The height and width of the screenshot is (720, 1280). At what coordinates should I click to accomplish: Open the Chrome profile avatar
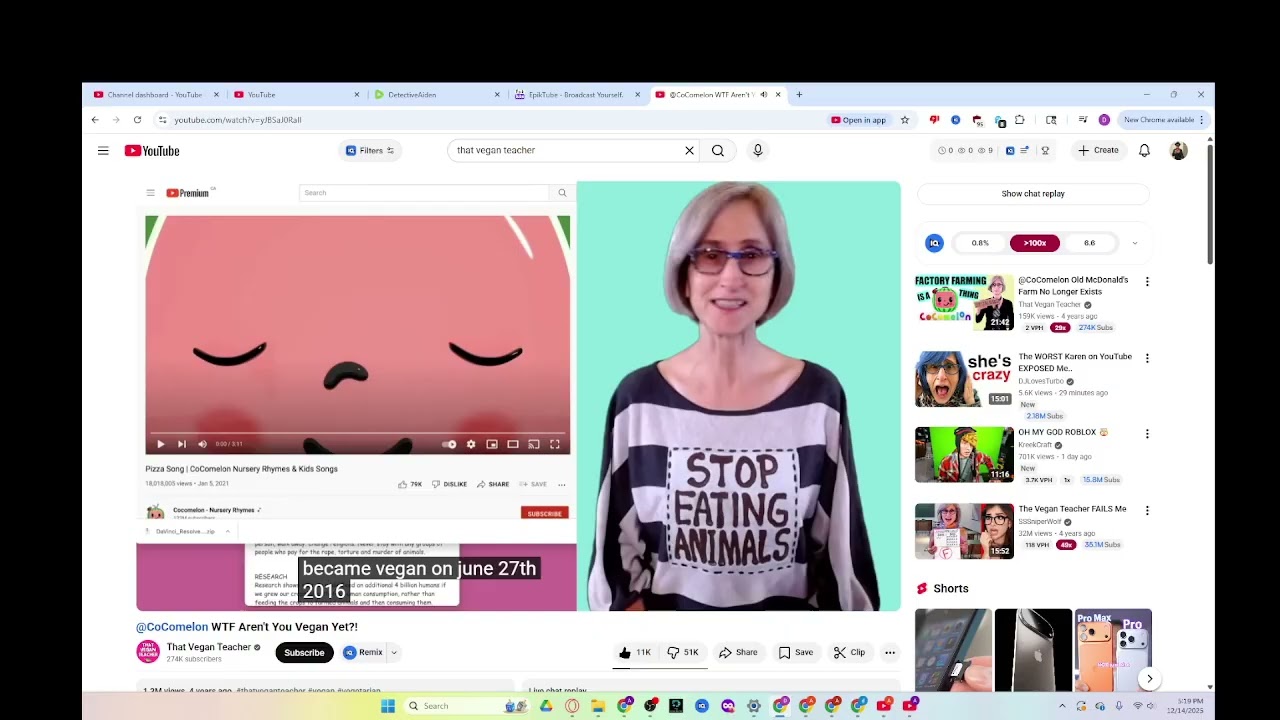[x=1104, y=120]
